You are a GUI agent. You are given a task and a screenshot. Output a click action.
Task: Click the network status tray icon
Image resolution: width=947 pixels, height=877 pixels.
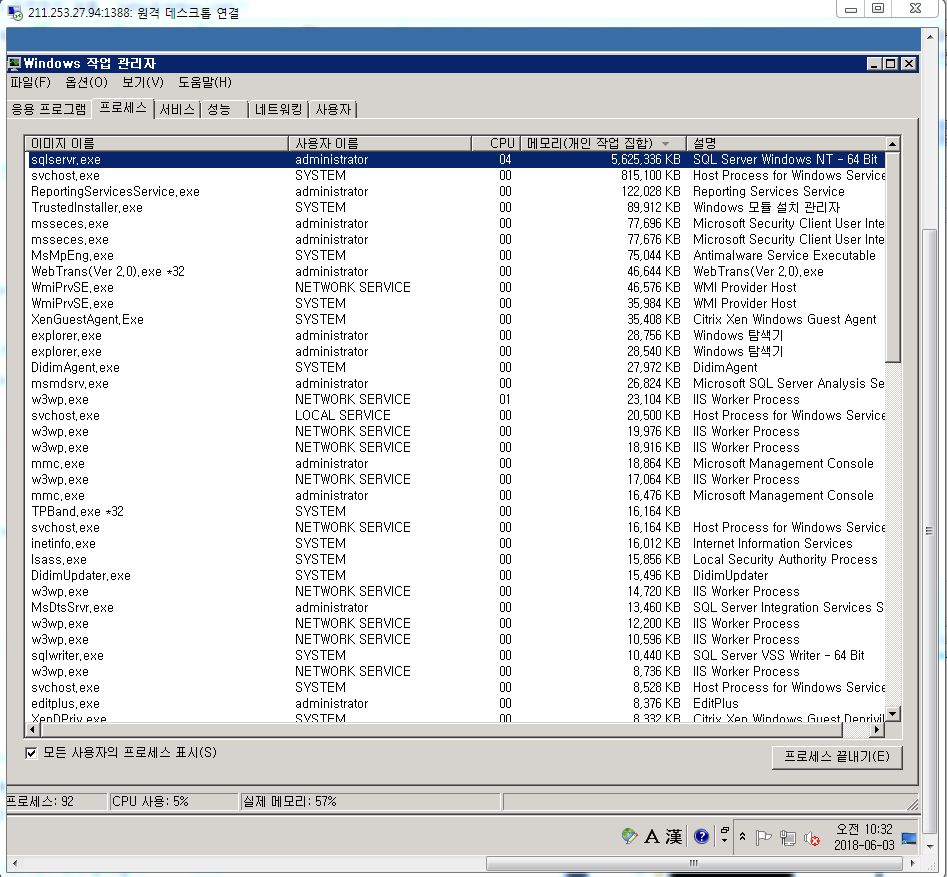pos(788,838)
